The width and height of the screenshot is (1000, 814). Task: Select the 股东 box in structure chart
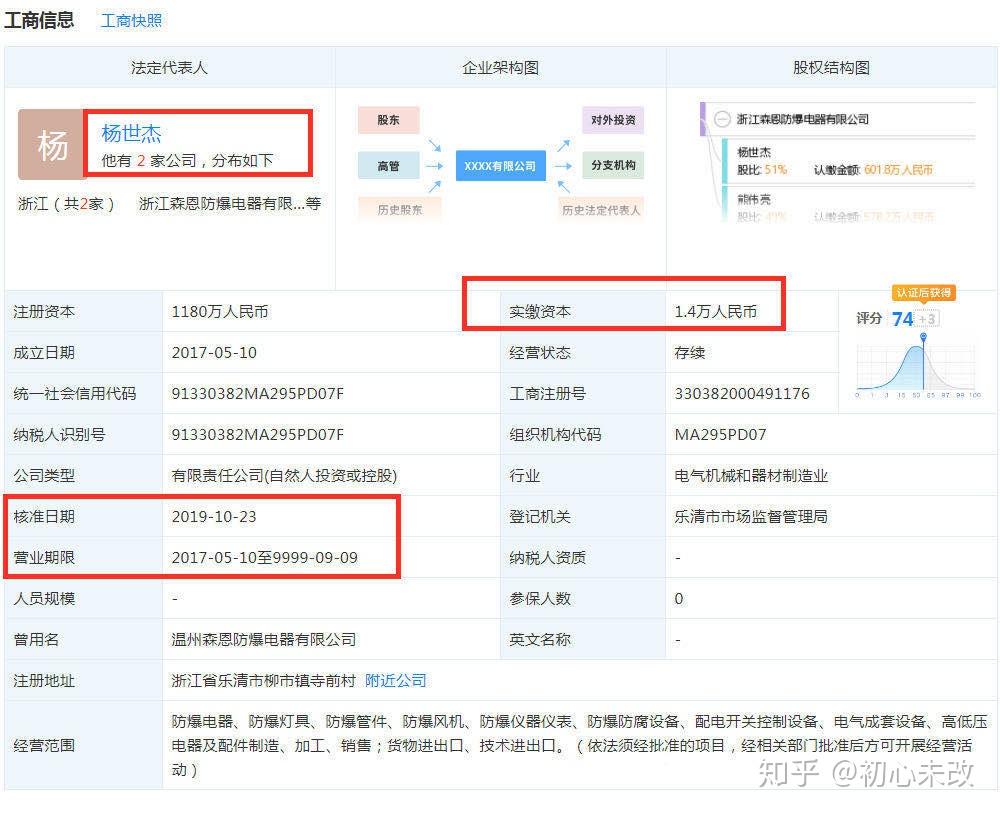pos(388,120)
